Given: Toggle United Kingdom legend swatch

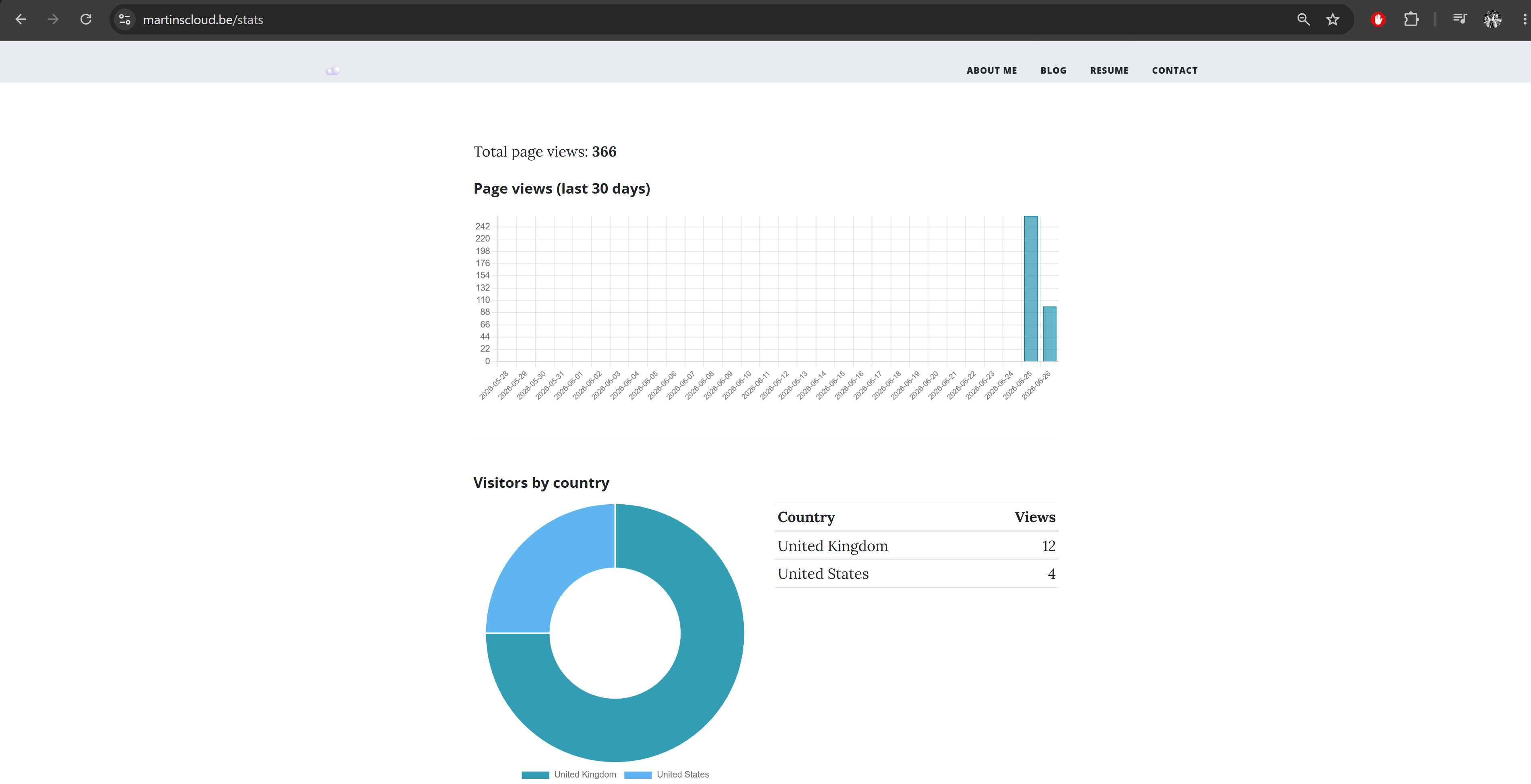Looking at the screenshot, I should (x=535, y=774).
